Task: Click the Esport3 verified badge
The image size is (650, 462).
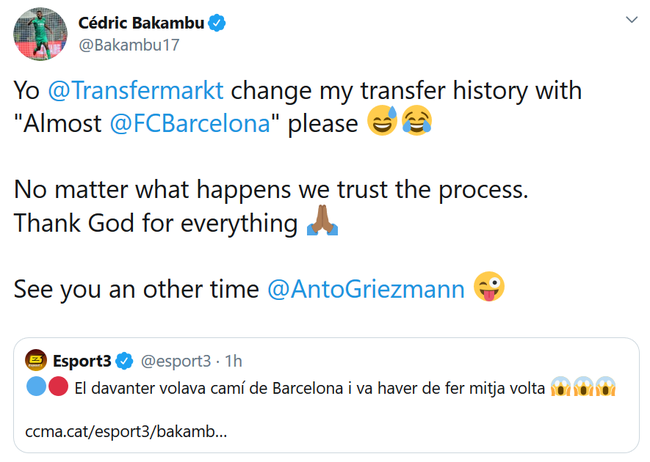Action: pyautogui.click(x=124, y=361)
